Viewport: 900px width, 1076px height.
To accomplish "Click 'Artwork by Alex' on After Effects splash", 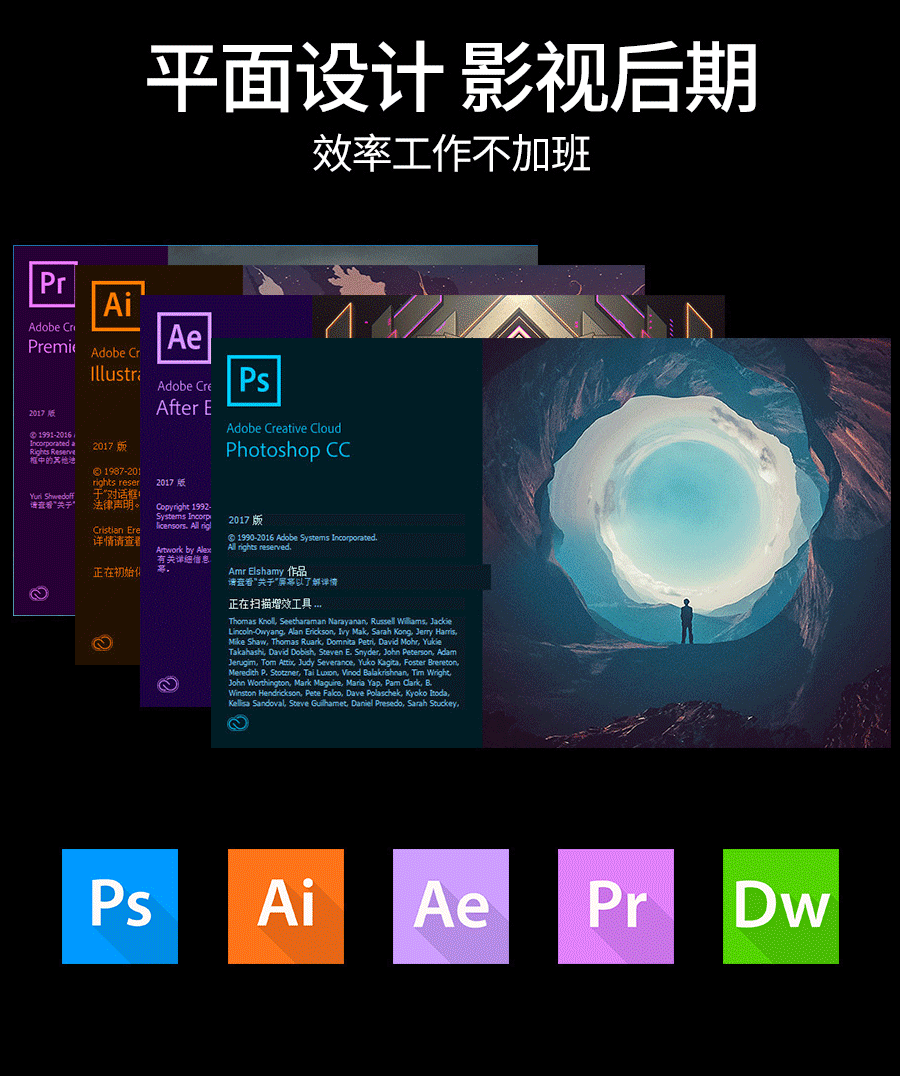I will click(184, 550).
